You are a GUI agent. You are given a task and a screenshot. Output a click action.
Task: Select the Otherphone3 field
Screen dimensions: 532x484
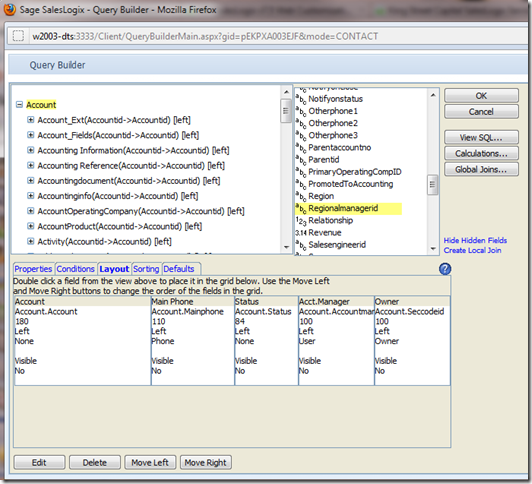(x=333, y=135)
